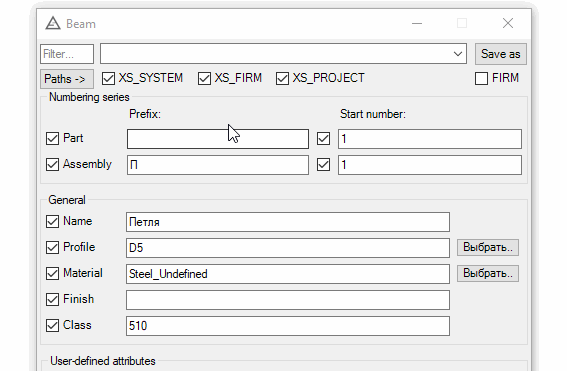The height and width of the screenshot is (371, 567).
Task: Click the Paths -> button
Action: coord(67,79)
